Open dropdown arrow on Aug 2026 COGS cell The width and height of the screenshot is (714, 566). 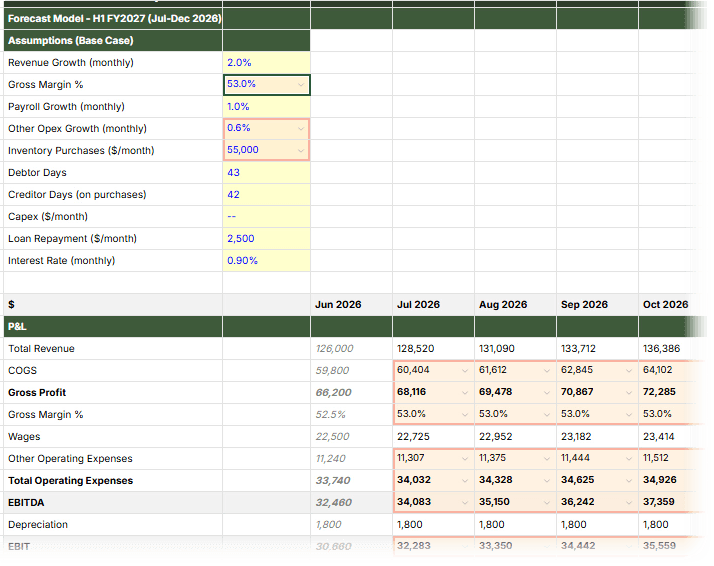coord(546,371)
